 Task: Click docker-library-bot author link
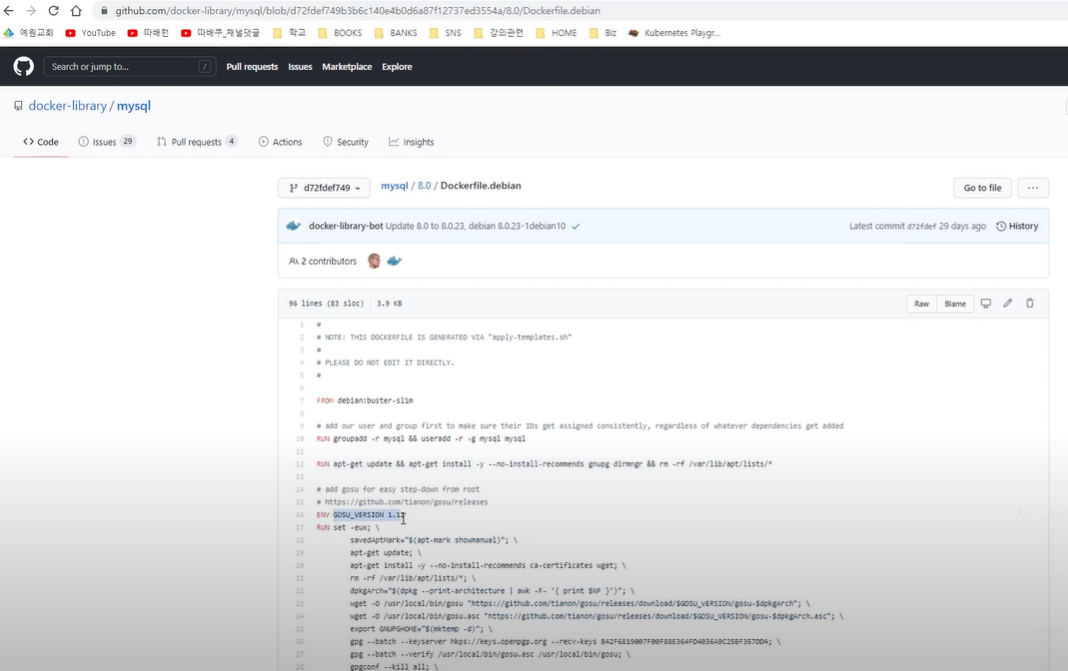346,225
